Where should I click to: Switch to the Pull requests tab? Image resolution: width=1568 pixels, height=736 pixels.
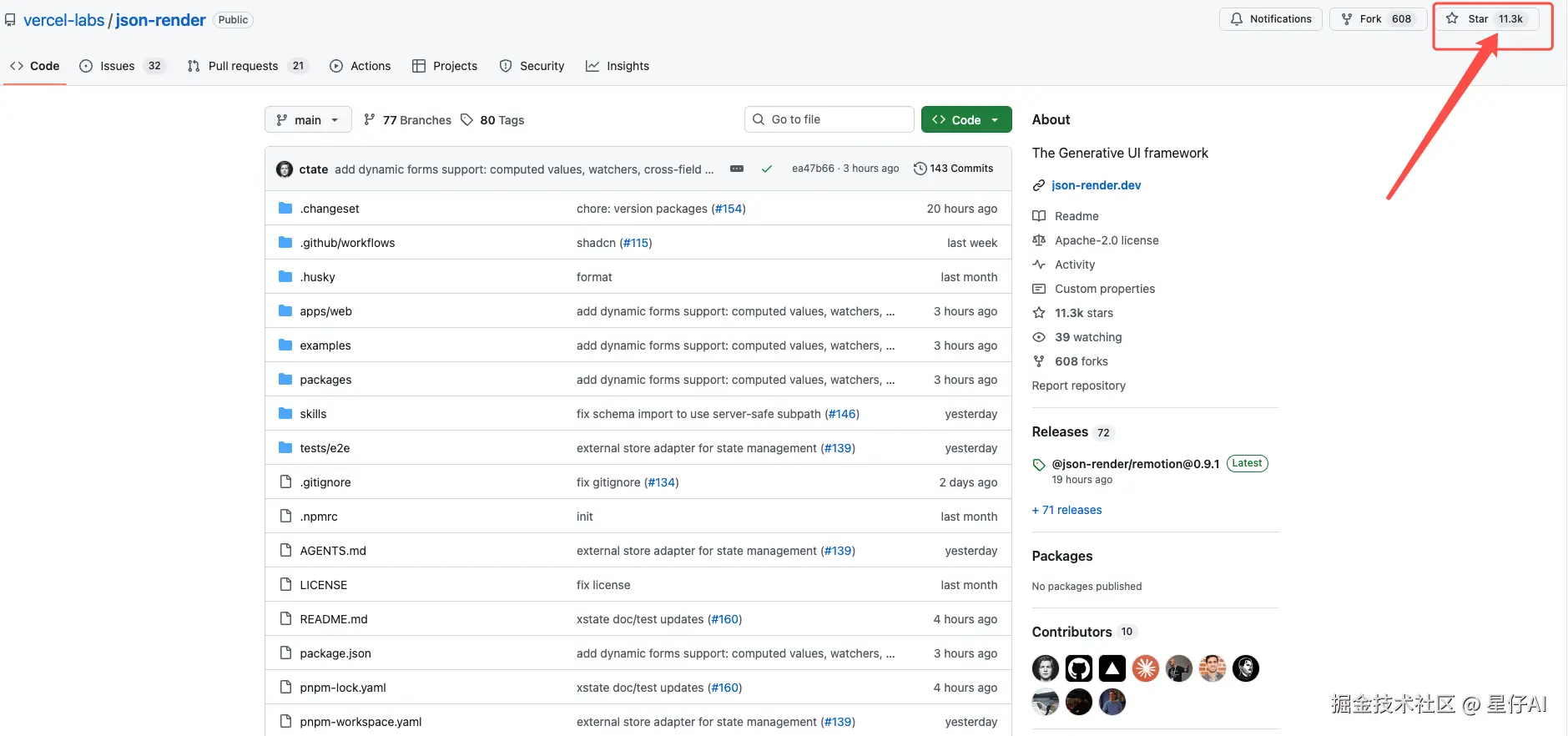pos(248,66)
